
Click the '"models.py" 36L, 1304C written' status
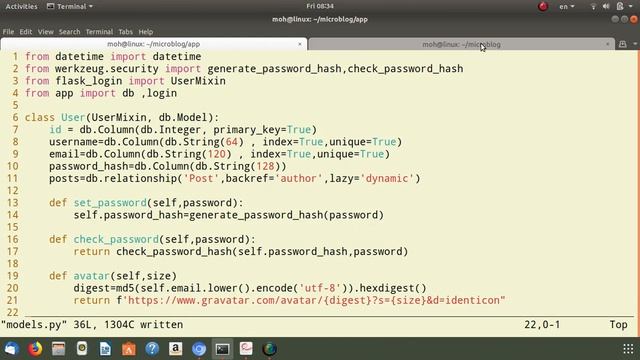tap(92, 325)
